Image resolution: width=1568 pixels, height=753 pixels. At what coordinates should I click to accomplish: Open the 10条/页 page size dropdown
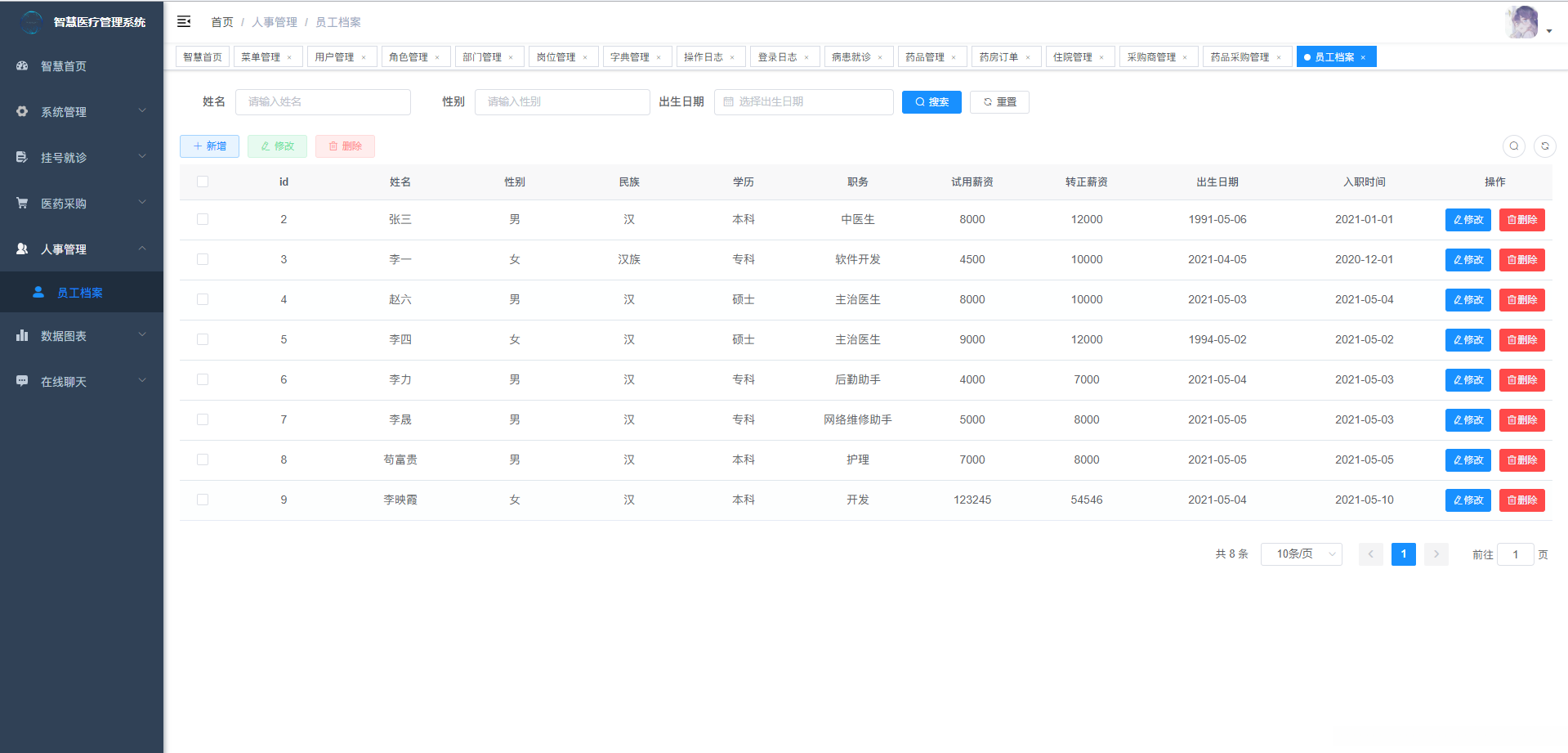(x=1301, y=554)
